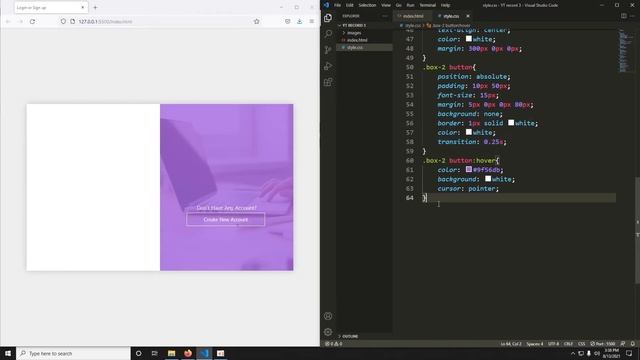
Task: Show hidden system tray icons
Action: tap(573, 353)
